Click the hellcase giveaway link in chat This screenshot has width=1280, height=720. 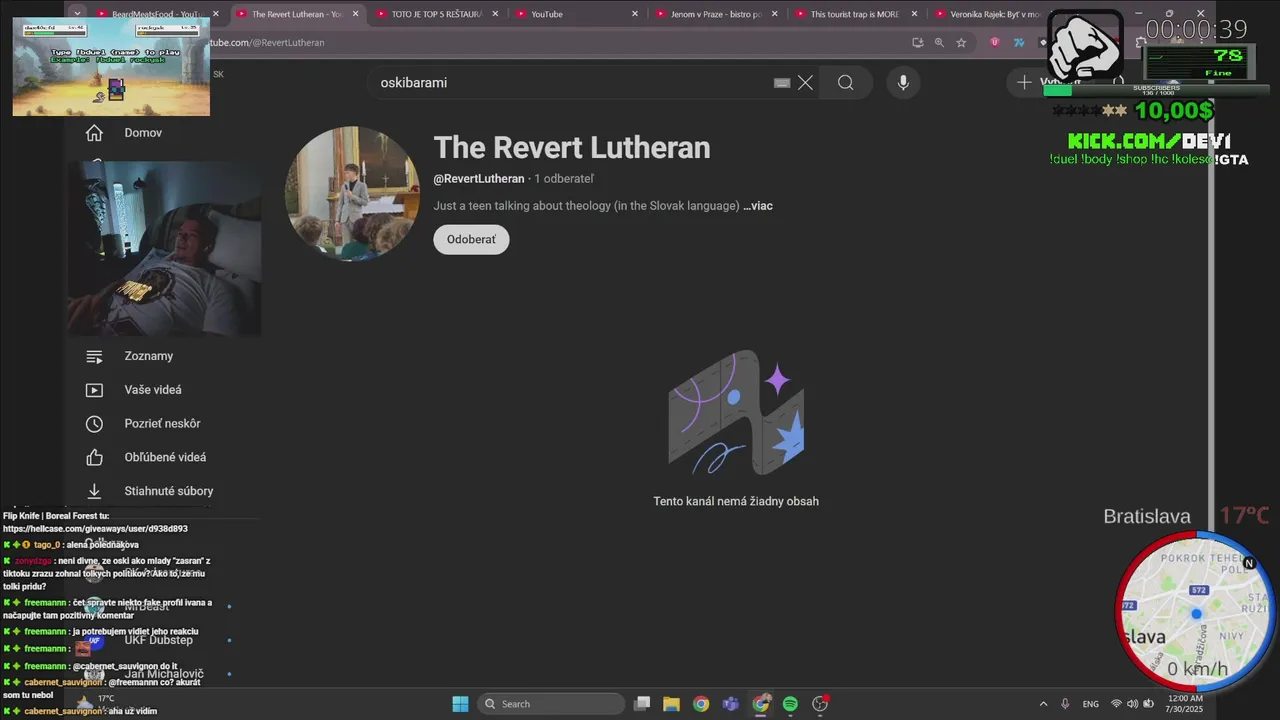95,528
